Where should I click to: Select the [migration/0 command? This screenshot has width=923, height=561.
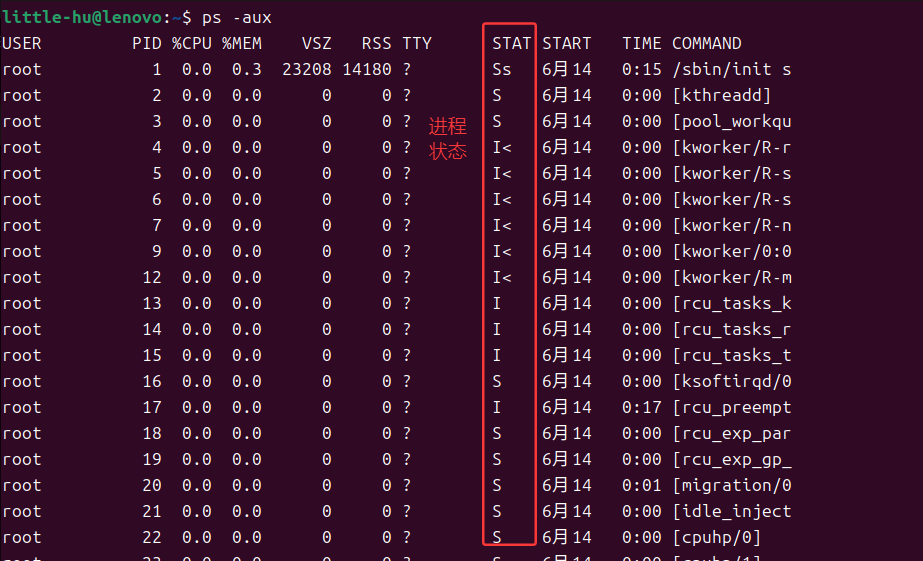pyautogui.click(x=732, y=485)
